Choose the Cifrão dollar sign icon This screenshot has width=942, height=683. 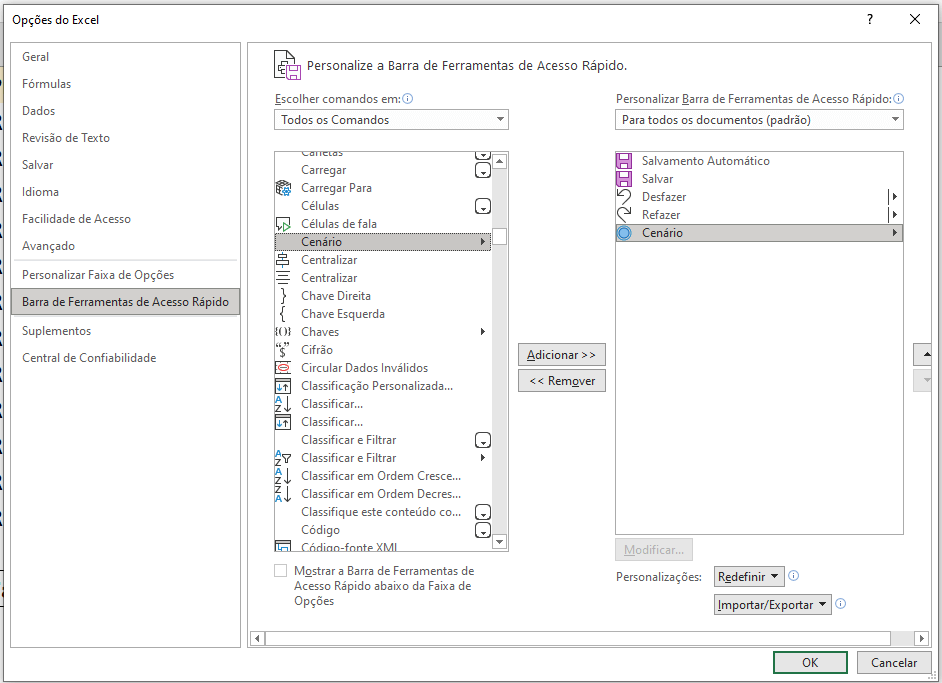tap(283, 350)
